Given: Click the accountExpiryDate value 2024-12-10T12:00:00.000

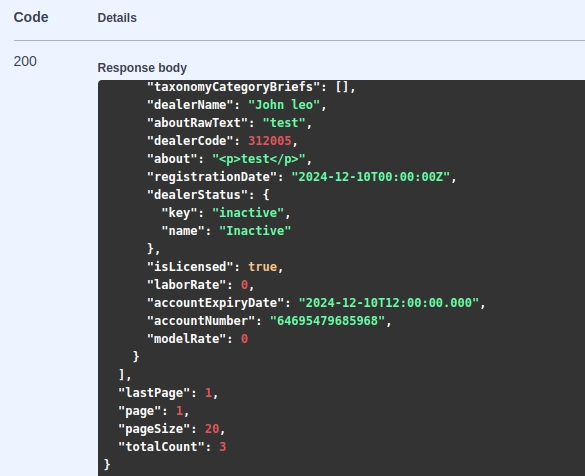Looking at the screenshot, I should (388, 303).
